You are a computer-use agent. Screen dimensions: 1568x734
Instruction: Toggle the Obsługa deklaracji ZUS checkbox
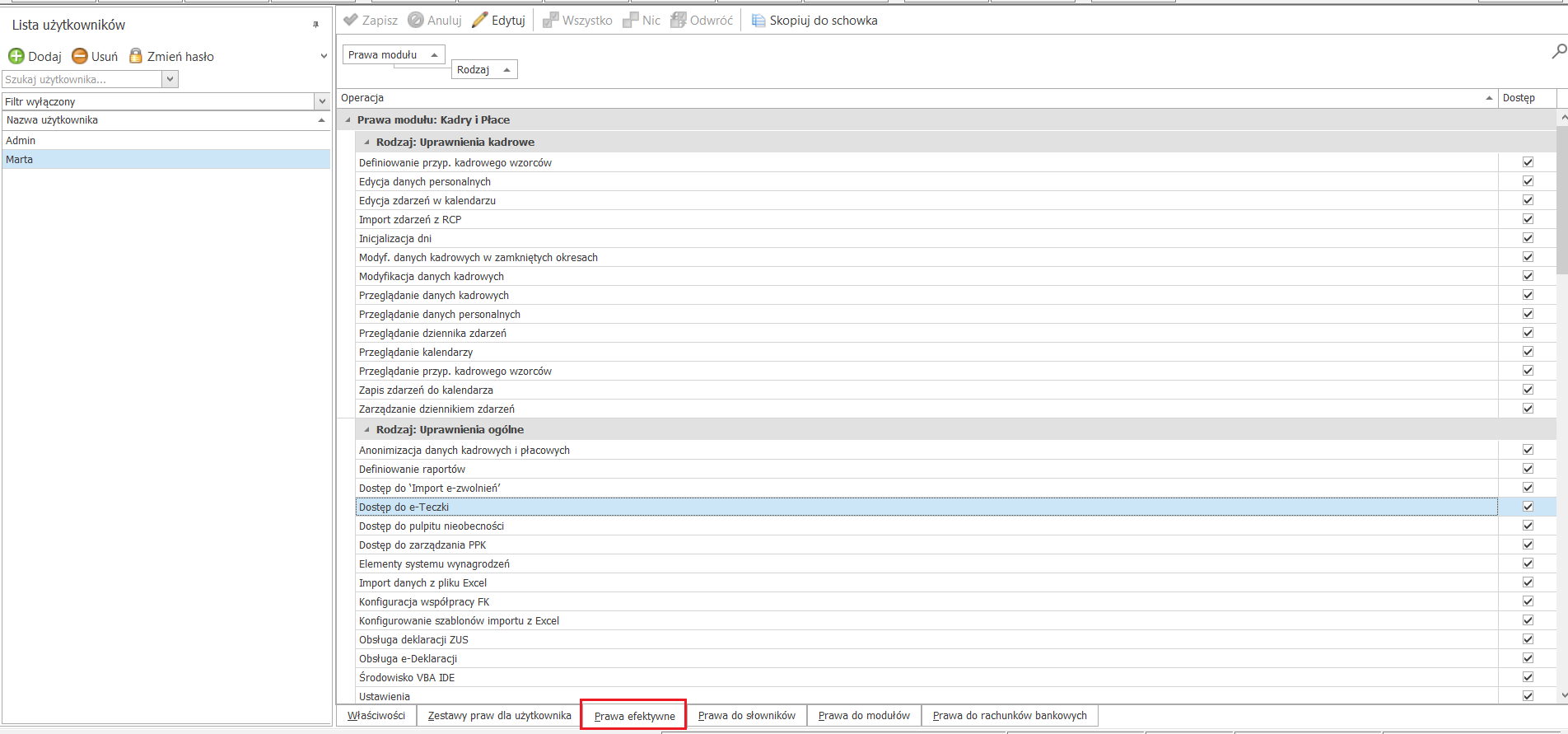click(1528, 639)
